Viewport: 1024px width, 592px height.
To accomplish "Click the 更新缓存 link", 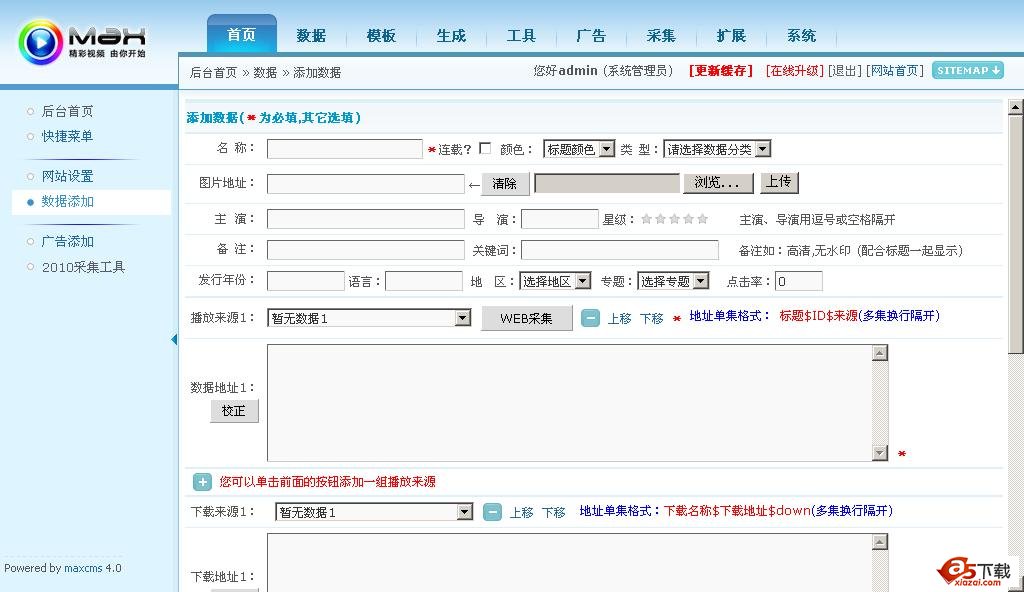I will [x=721, y=71].
